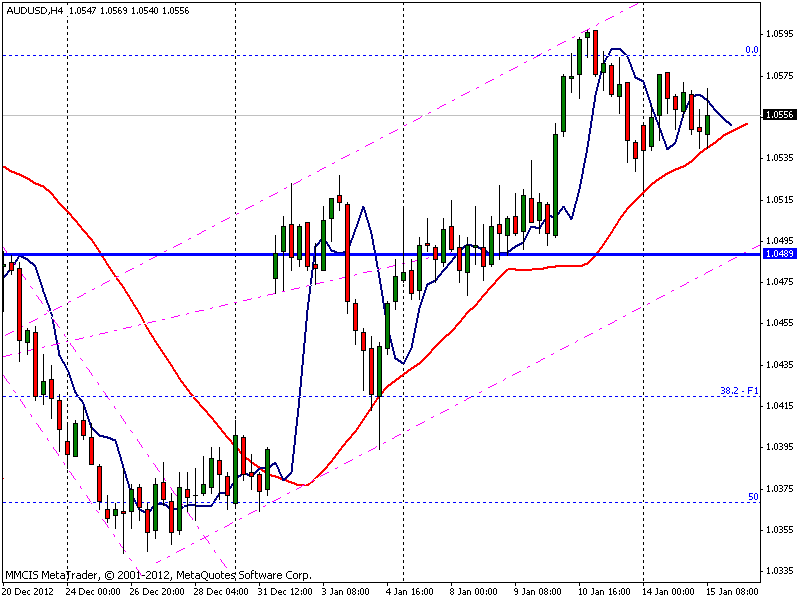
Task: Click the 20 Dec 2012 date label
Action: click(29, 591)
